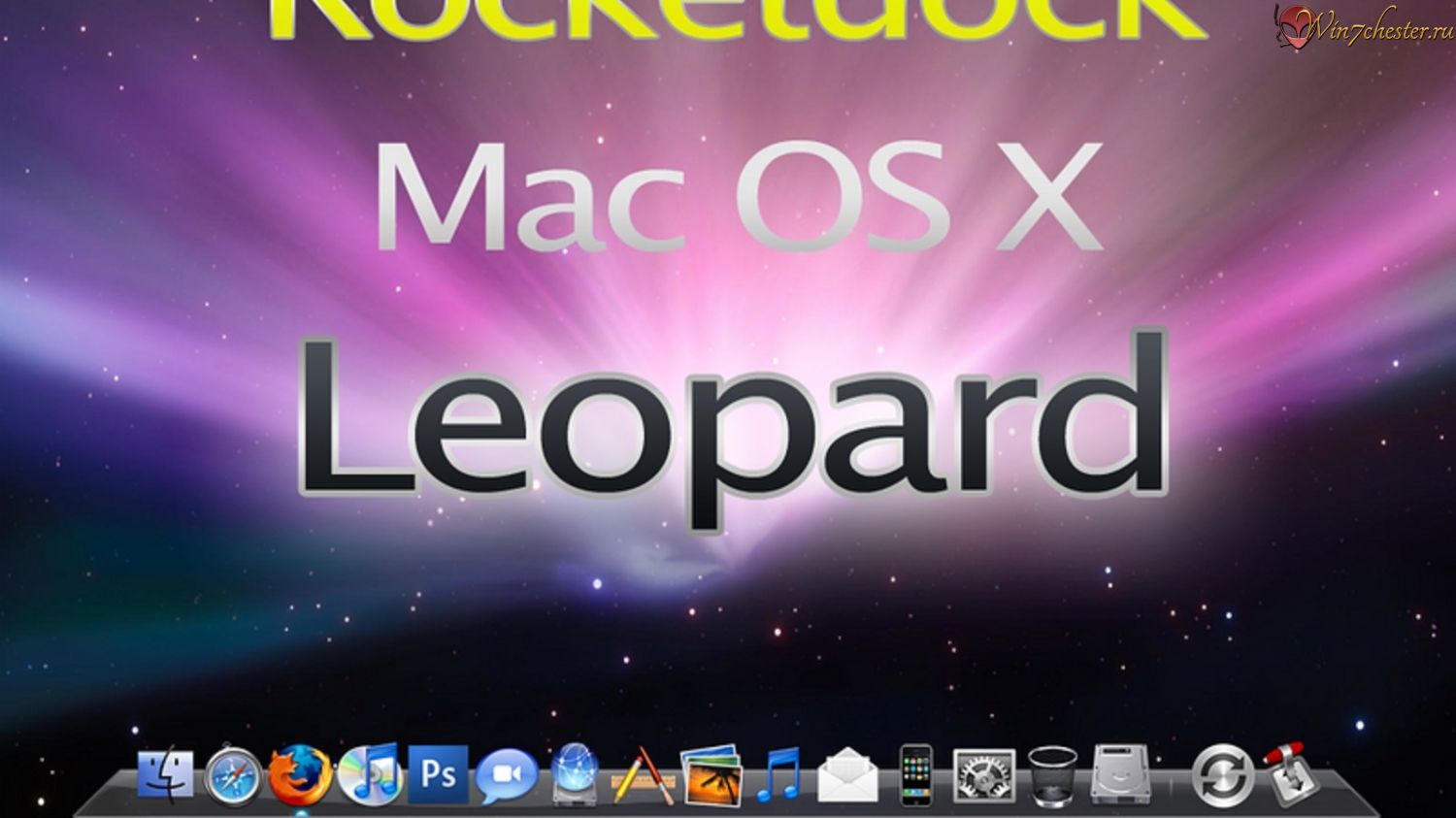Open System Preferences gear icon
This screenshot has height=818, width=1456.
click(984, 776)
